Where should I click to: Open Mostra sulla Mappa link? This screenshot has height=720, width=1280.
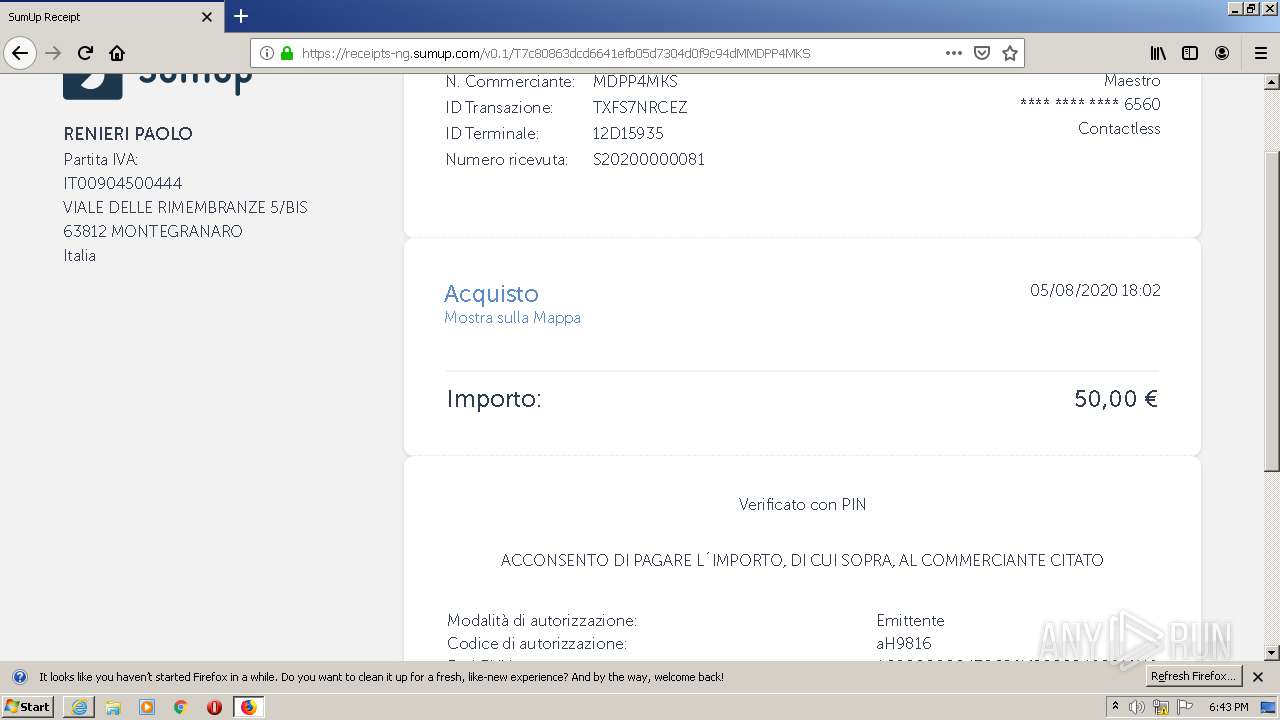(512, 318)
